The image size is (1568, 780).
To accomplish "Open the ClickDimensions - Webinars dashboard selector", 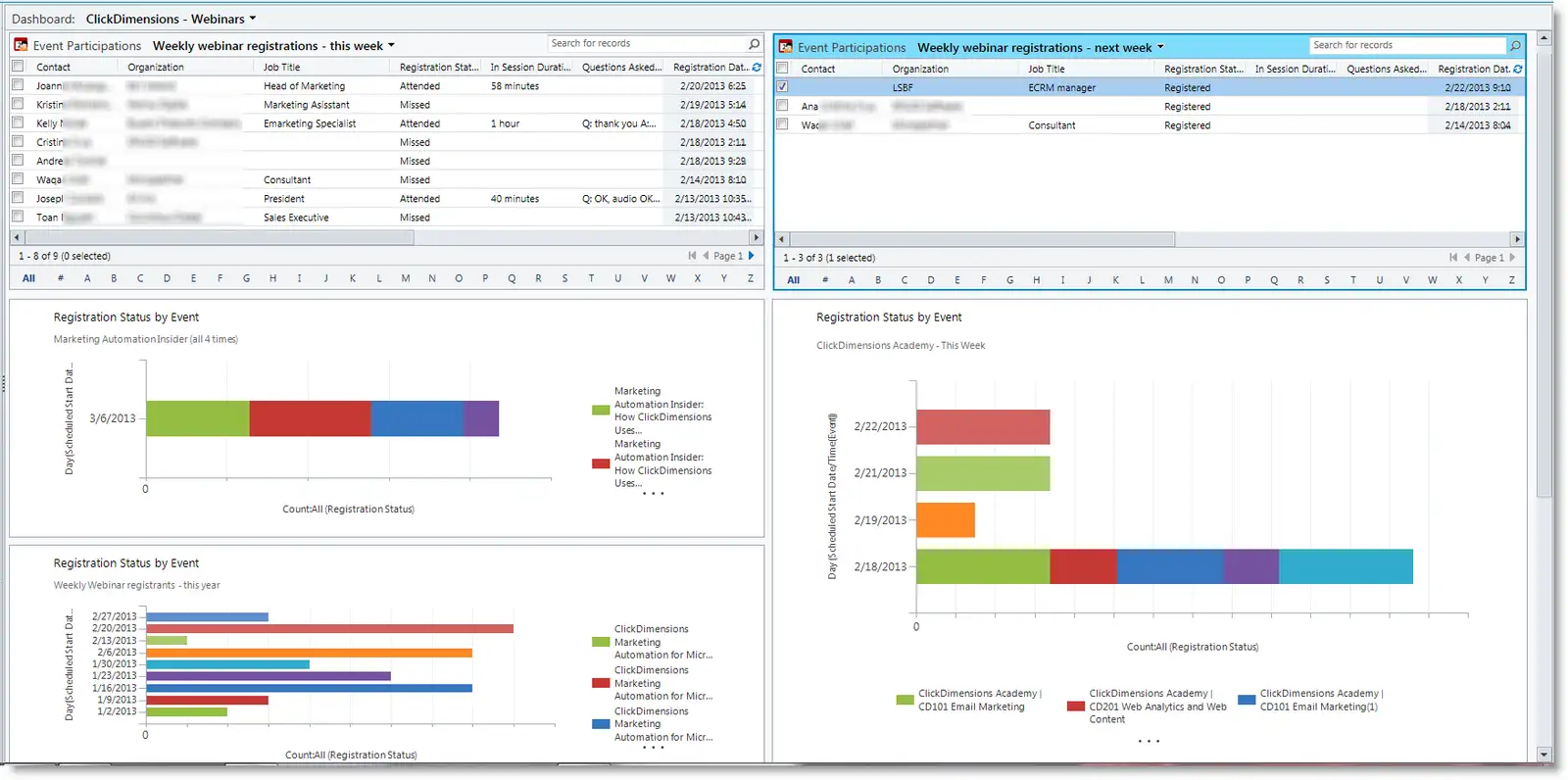I will click(171, 19).
